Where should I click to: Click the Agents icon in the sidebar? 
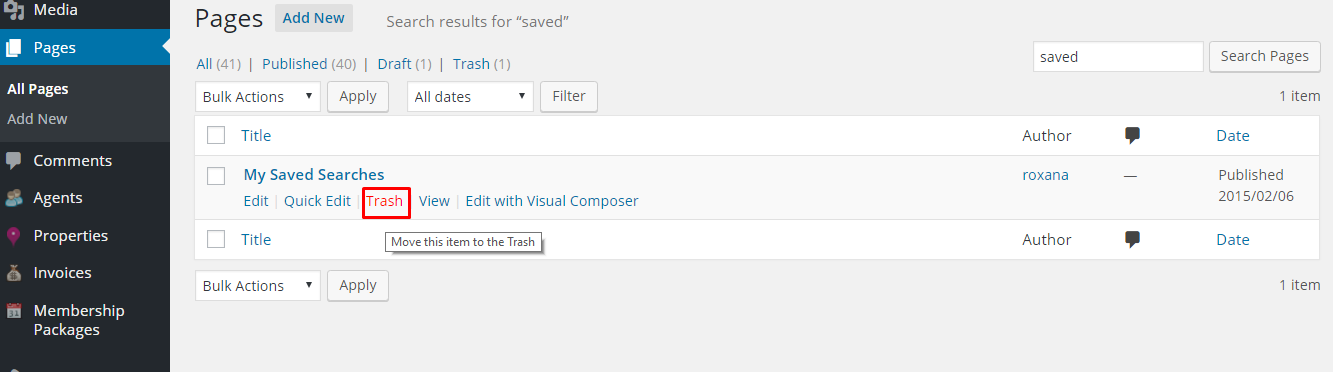[x=14, y=198]
